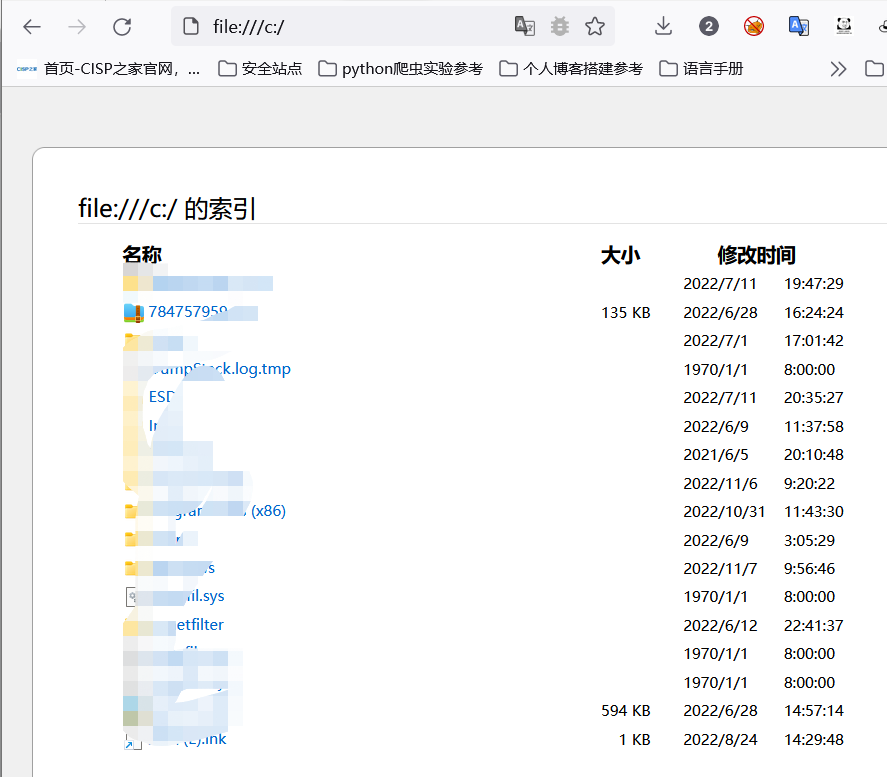
Task: Click the page heading file:///c:/ 的索引
Action: pyautogui.click(x=167, y=209)
